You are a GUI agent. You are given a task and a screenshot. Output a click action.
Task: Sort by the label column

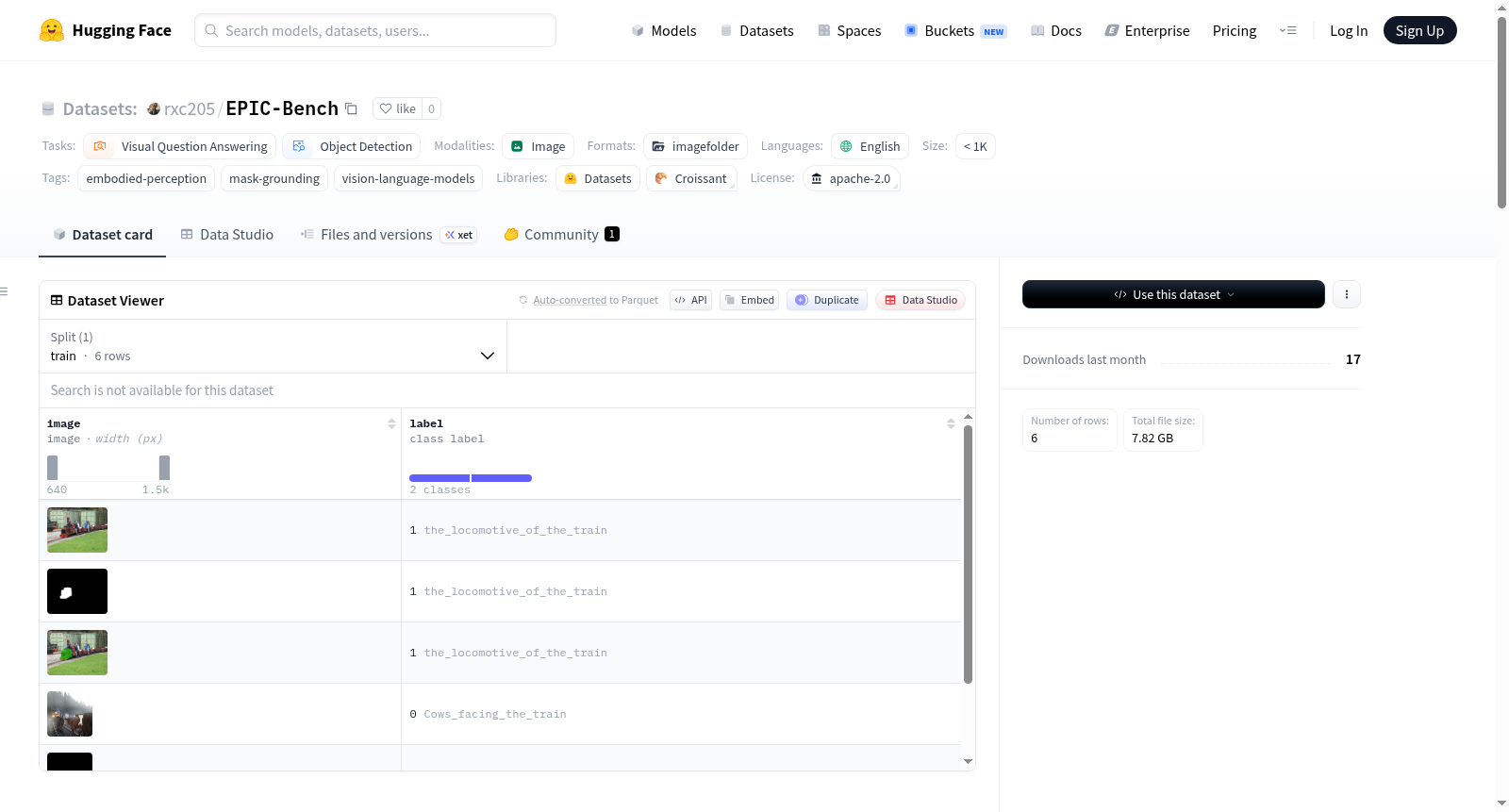(951, 423)
